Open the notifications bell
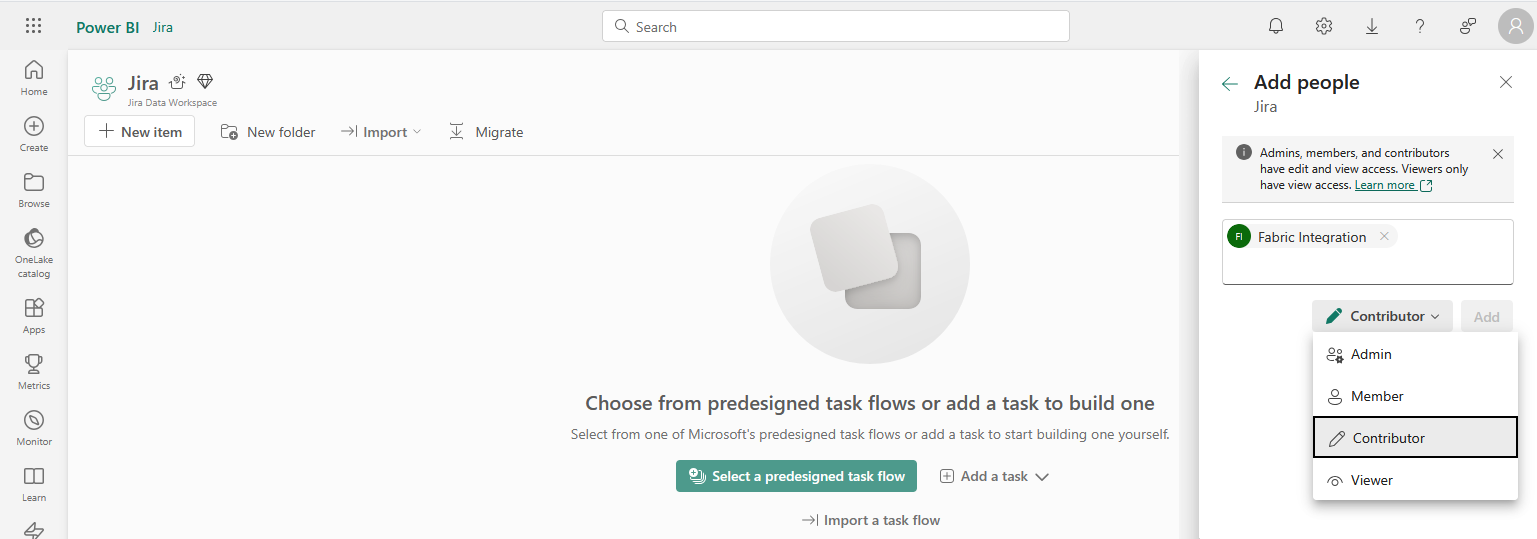 pos(1276,27)
